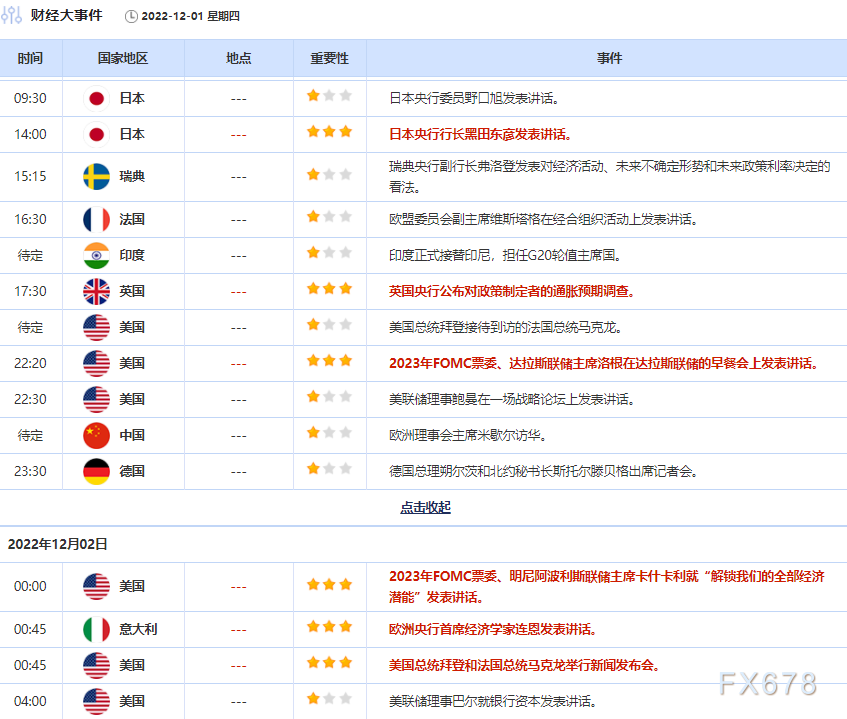Select the China flag icon
847x719 pixels.
coord(96,435)
